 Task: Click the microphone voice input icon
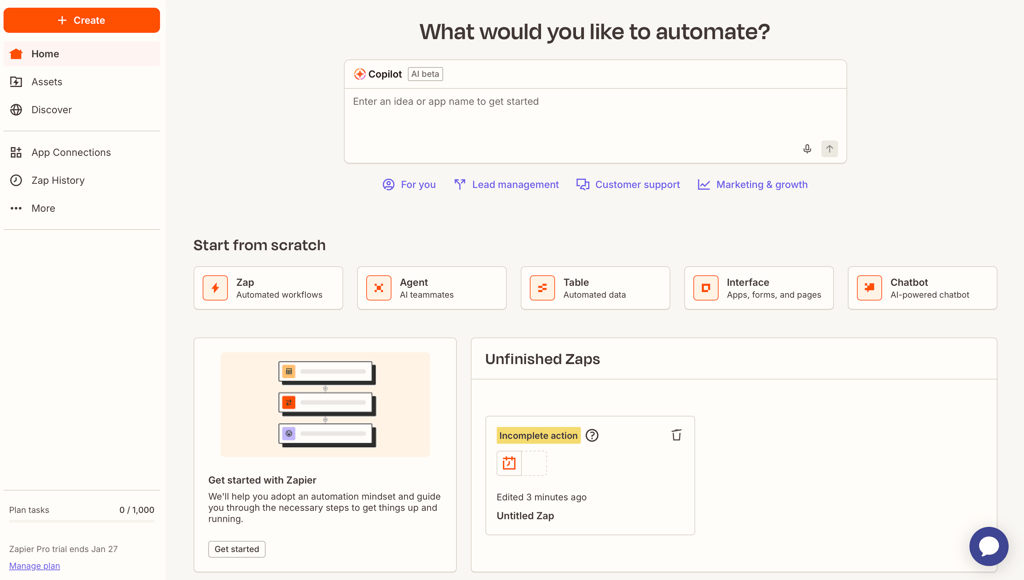[x=807, y=149]
